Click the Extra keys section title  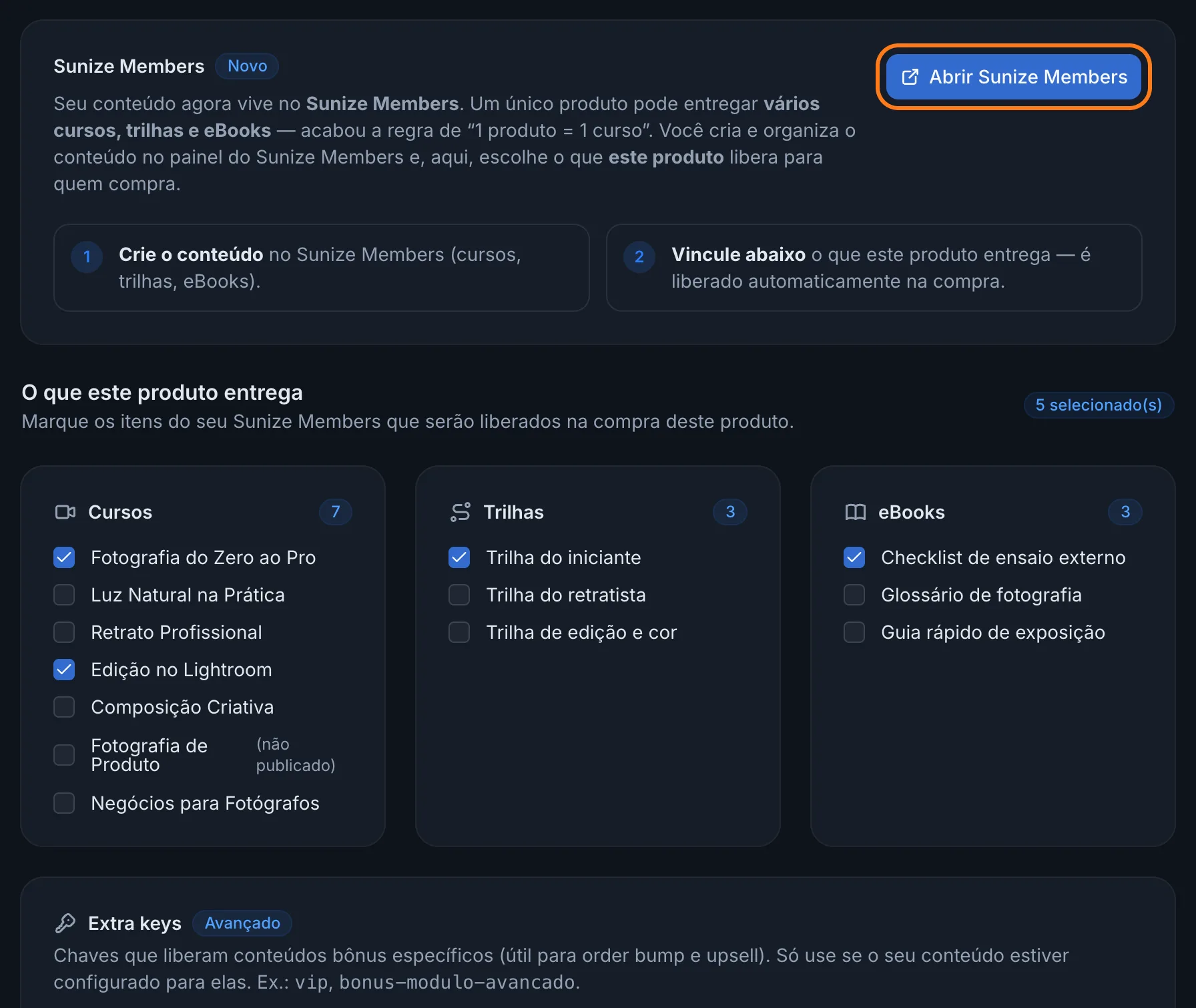(x=135, y=923)
